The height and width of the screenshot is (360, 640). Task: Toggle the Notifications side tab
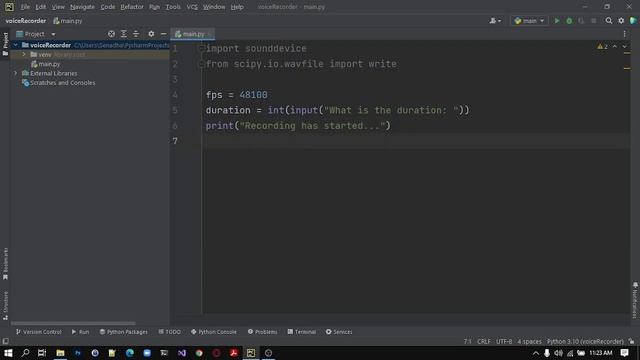[x=635, y=300]
